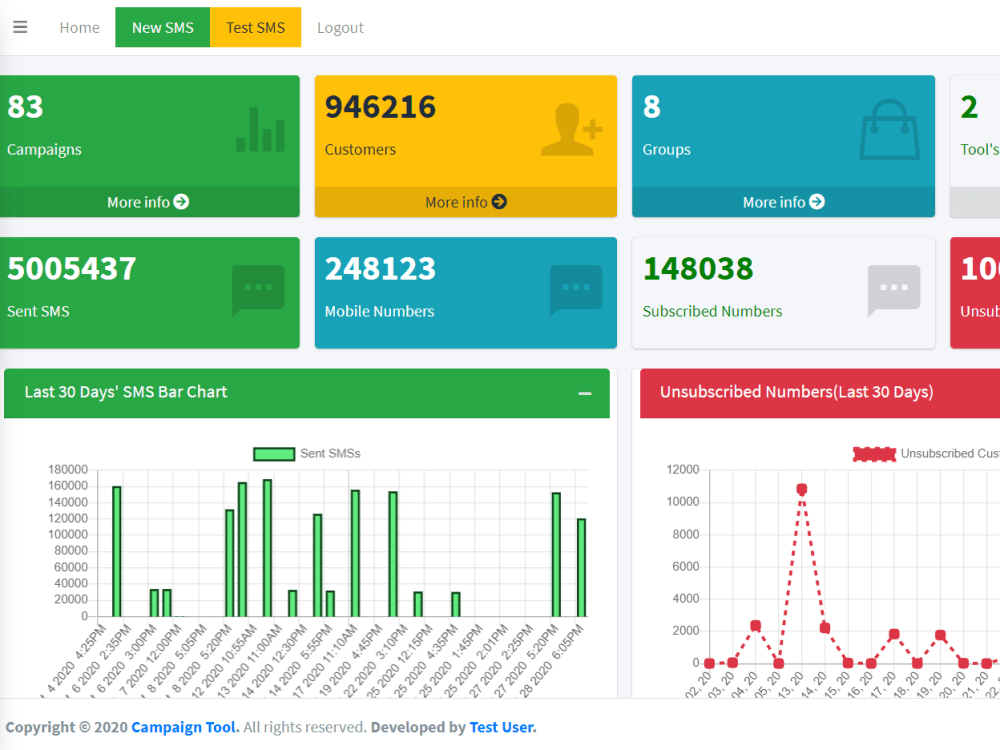Click Logout in the navbar
Image resolution: width=1000 pixels, height=750 pixels.
(x=340, y=27)
